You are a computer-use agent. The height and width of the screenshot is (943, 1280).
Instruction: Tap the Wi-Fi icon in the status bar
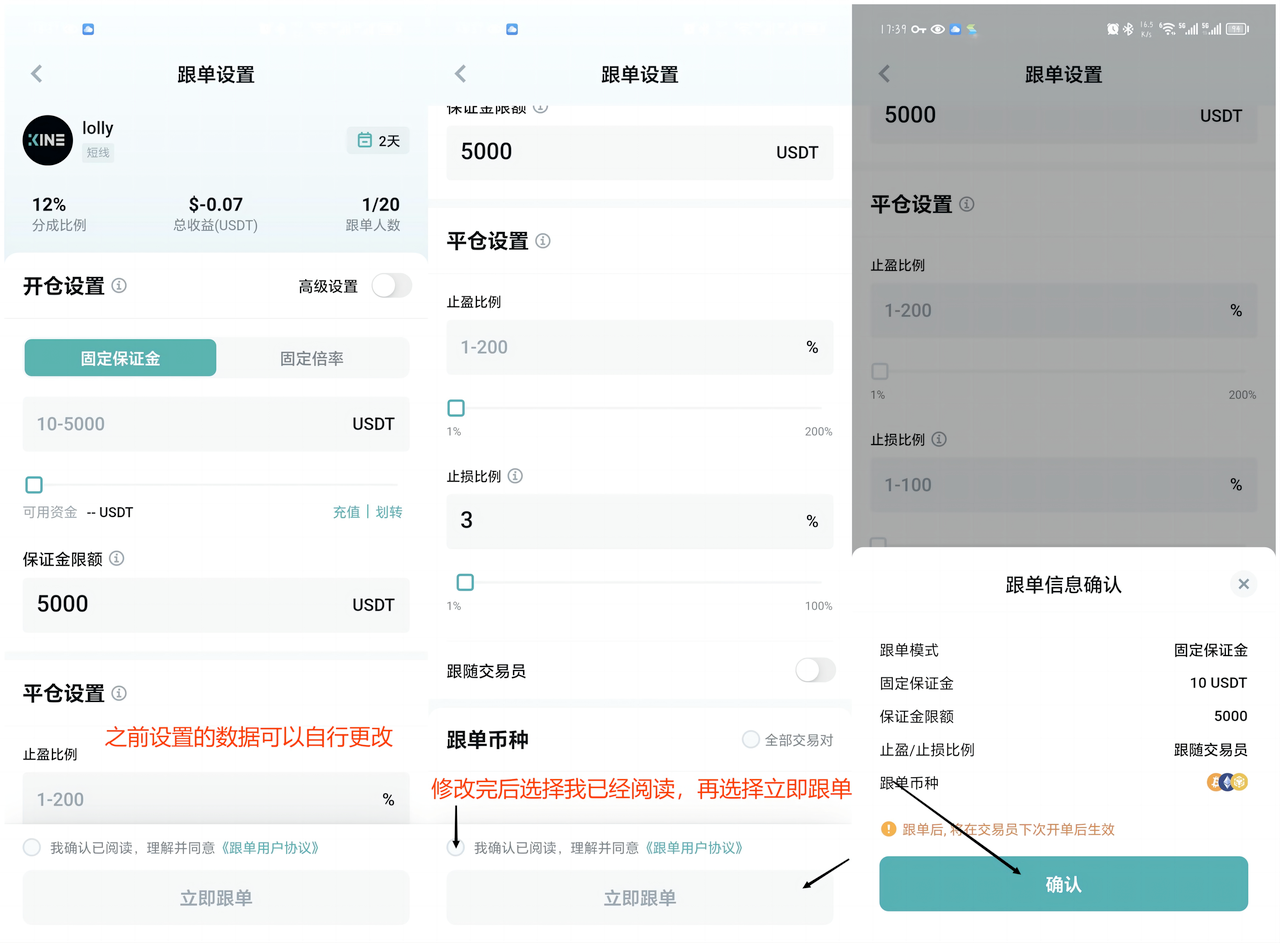point(1167,30)
